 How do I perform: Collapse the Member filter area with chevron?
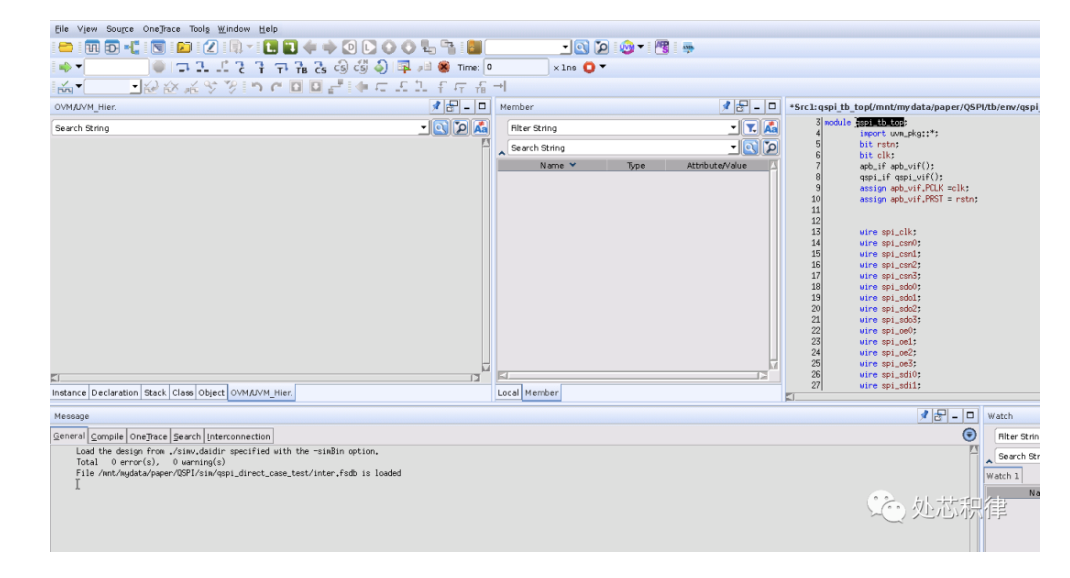(x=502, y=153)
